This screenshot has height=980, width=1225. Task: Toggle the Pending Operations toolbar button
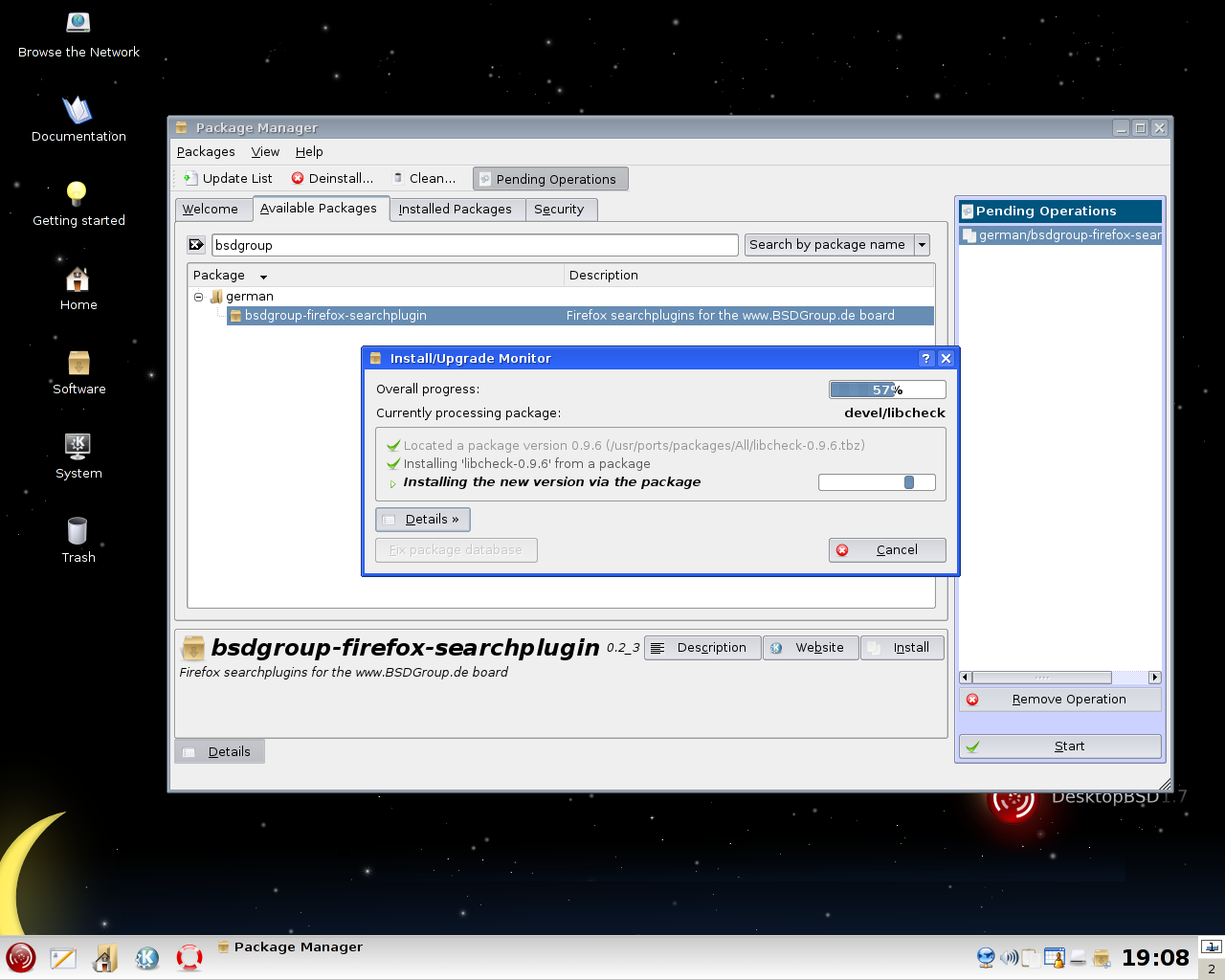click(x=550, y=179)
